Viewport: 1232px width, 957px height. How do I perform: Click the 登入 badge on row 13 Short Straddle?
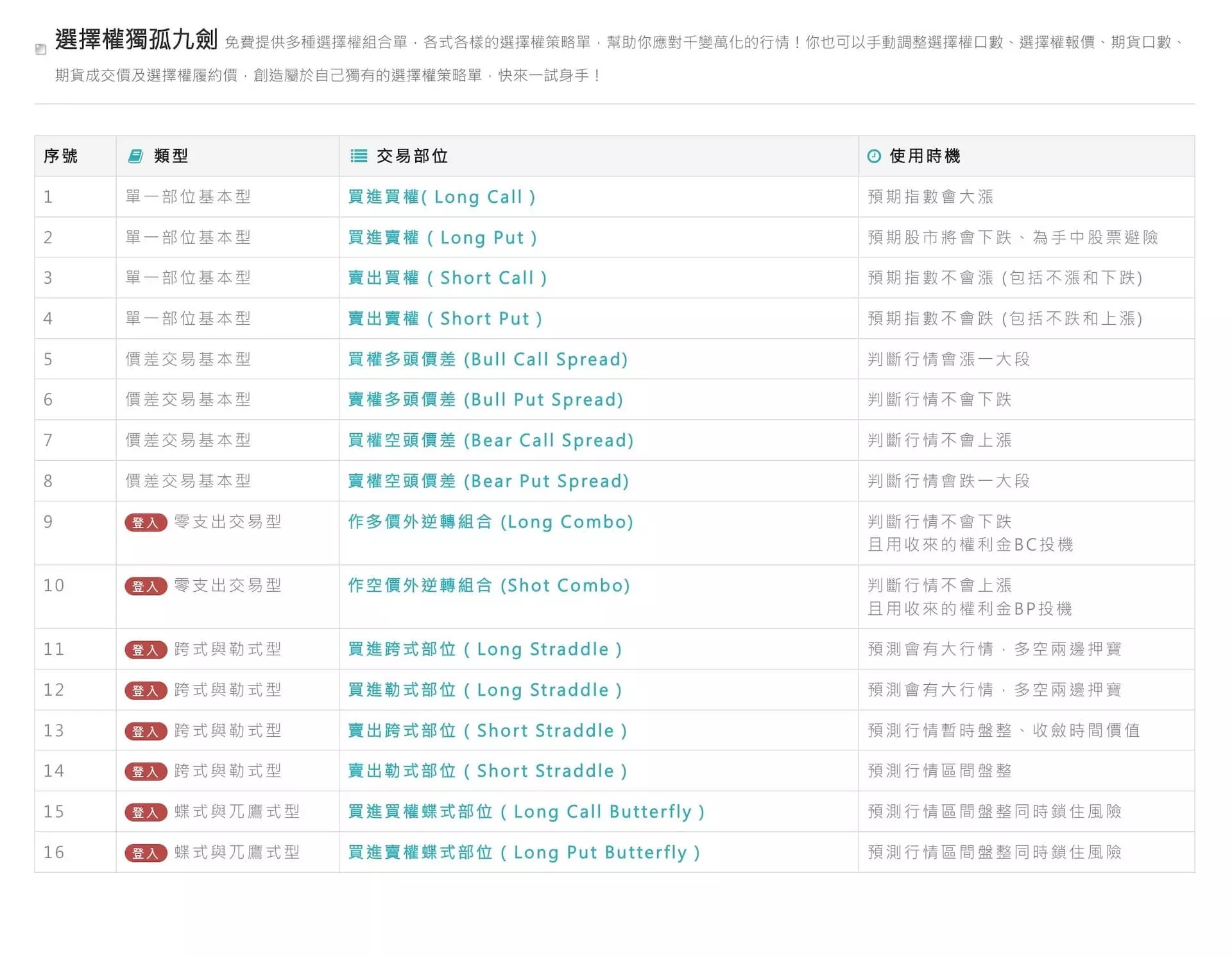[x=145, y=730]
